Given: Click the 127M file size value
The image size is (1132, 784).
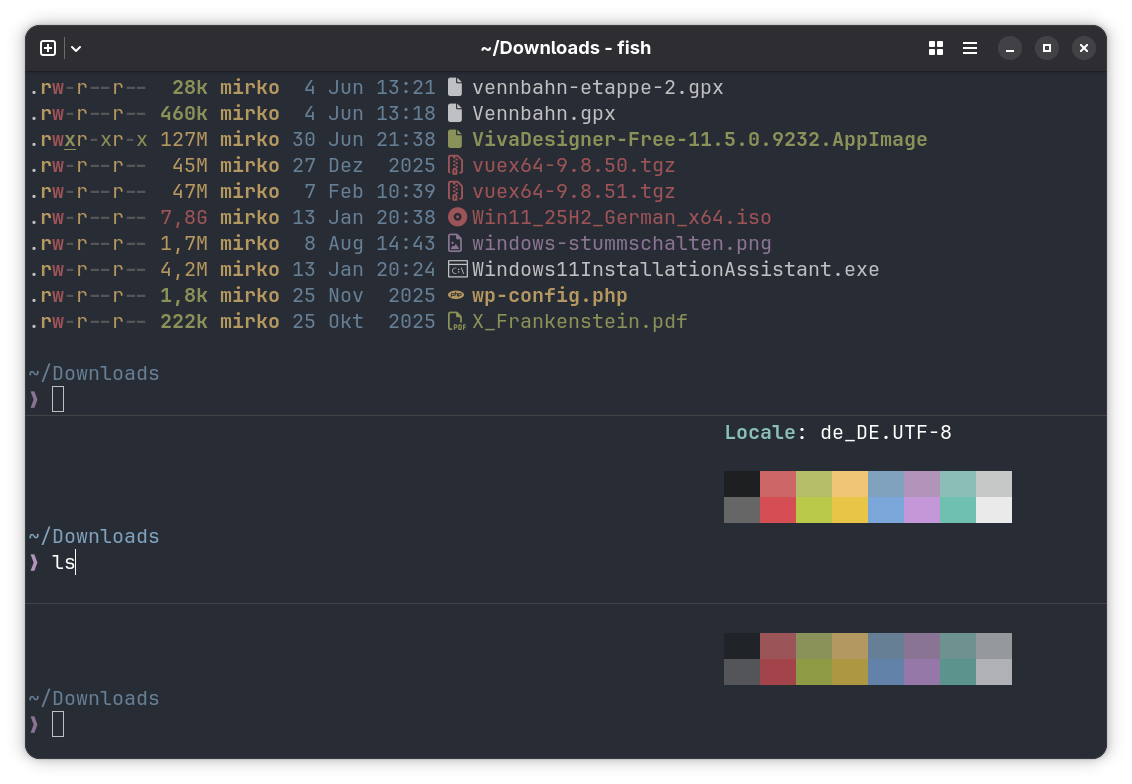Looking at the screenshot, I should pyautogui.click(x=184, y=139).
